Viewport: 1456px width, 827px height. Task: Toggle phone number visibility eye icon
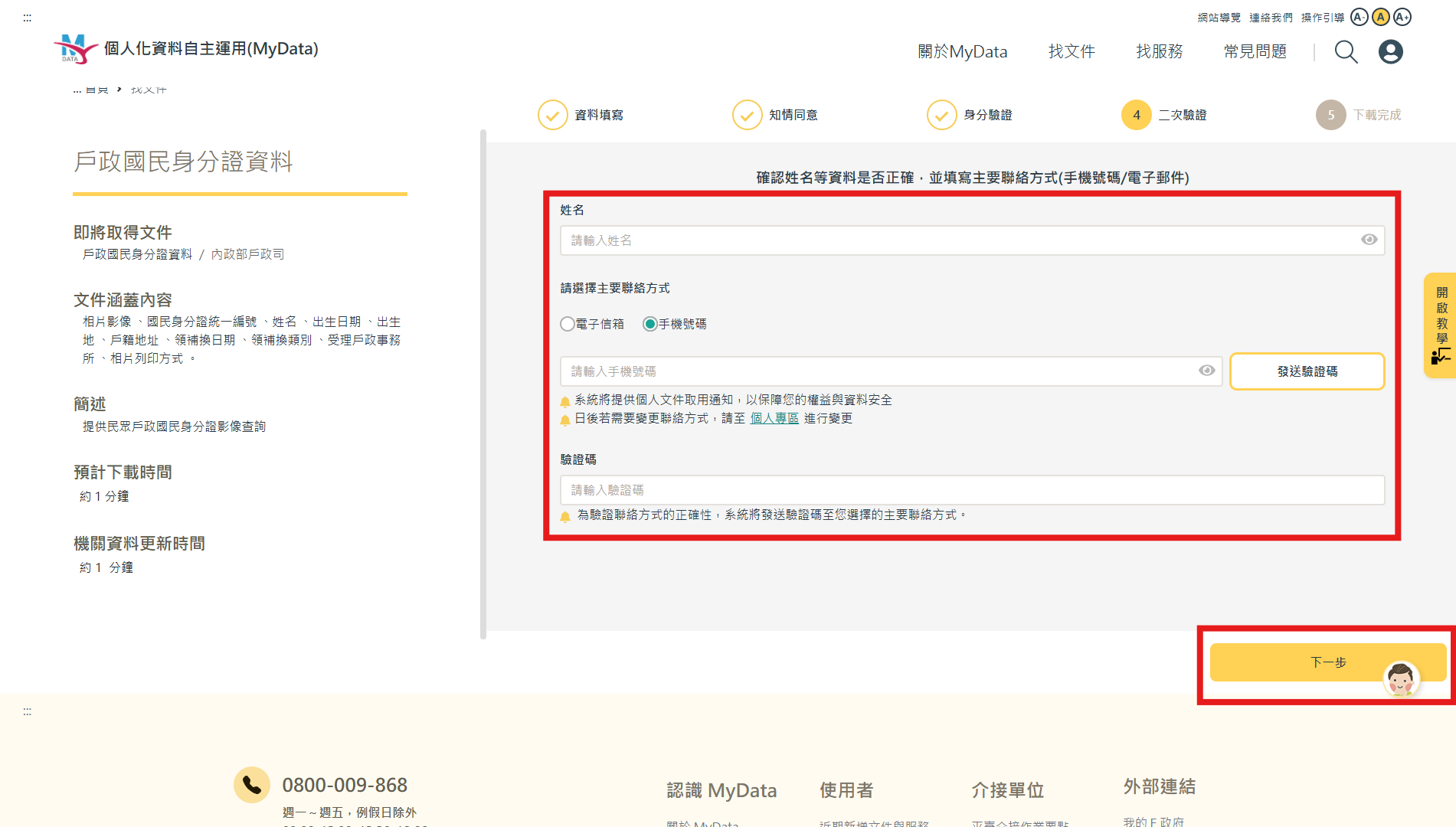point(1206,371)
